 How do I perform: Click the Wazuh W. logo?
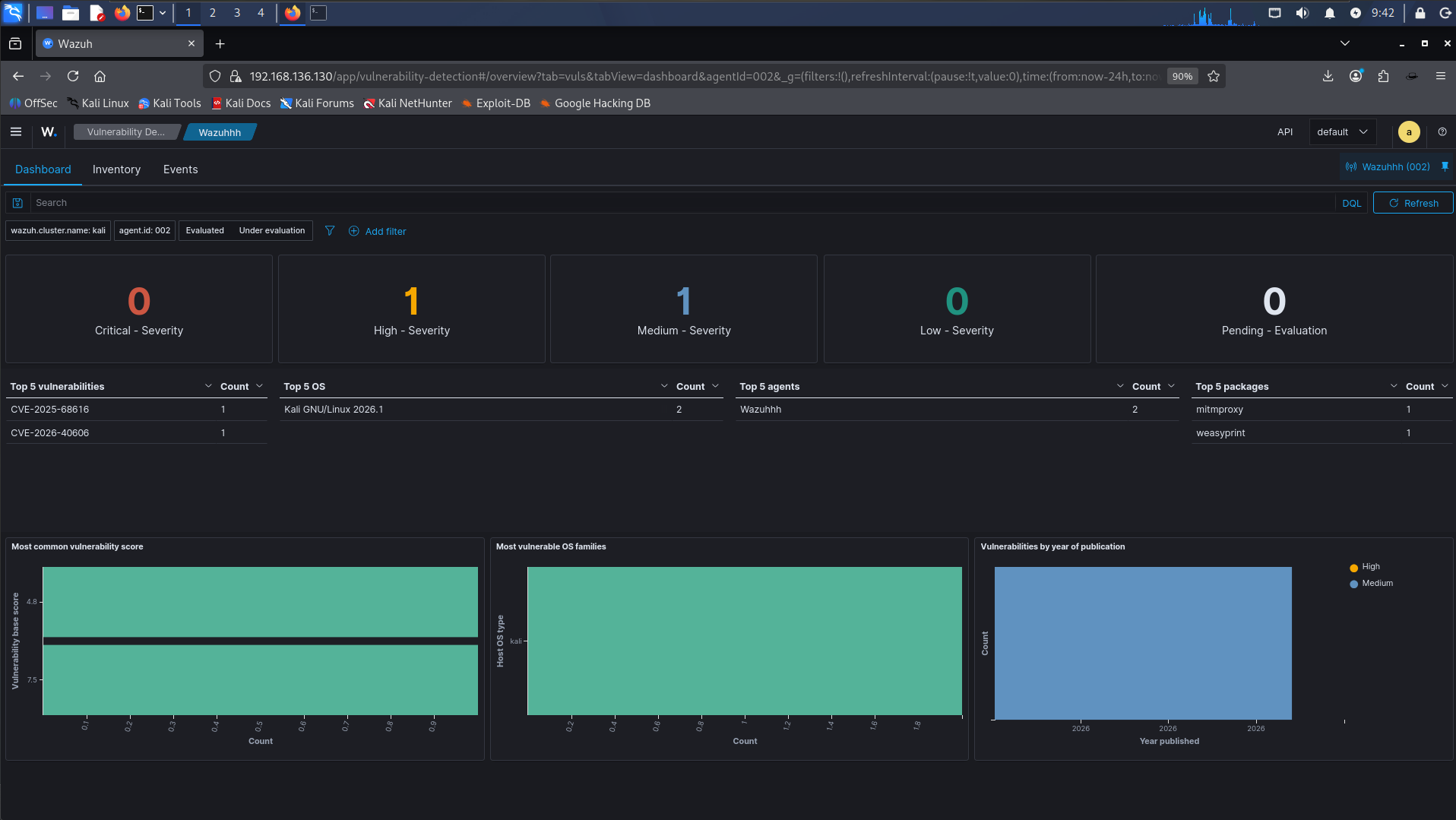click(49, 131)
